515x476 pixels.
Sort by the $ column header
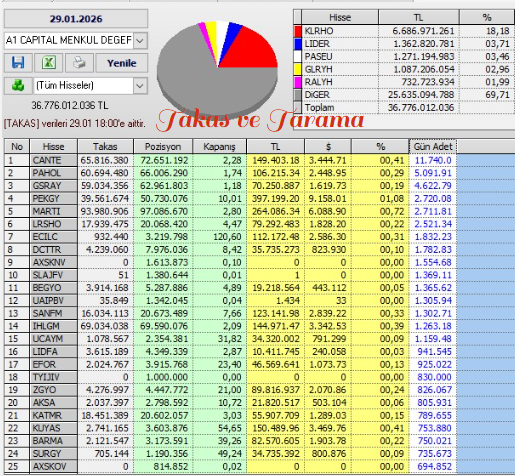click(x=328, y=147)
